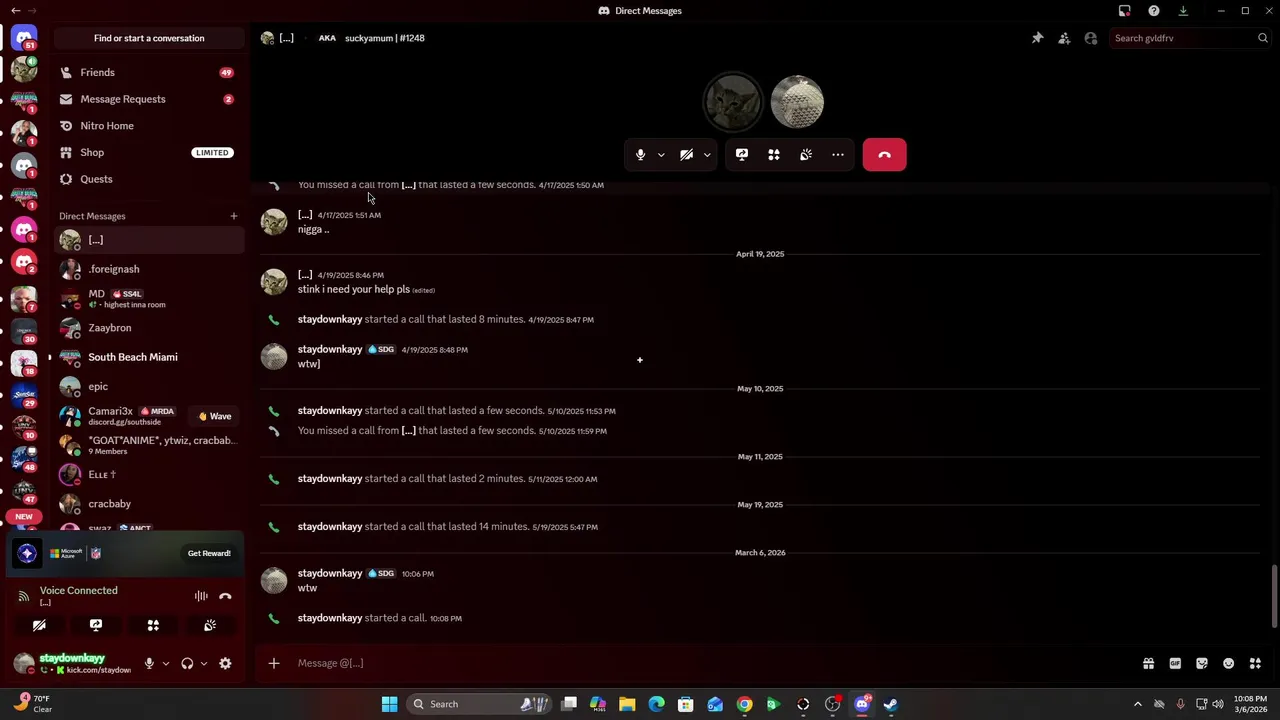
Task: Expand input device options in user panel
Action: [166, 663]
